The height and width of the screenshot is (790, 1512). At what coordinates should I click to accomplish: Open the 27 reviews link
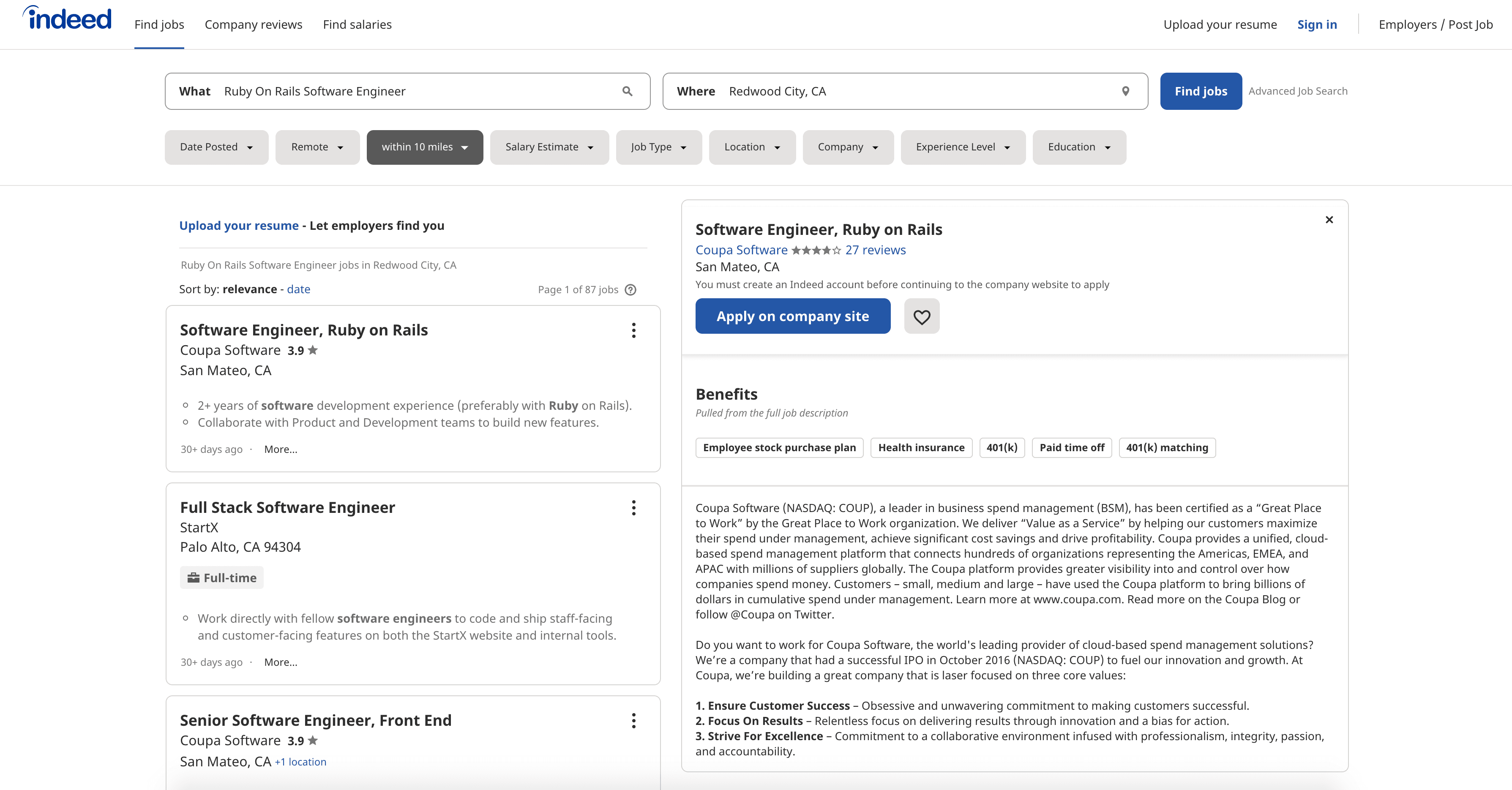875,250
